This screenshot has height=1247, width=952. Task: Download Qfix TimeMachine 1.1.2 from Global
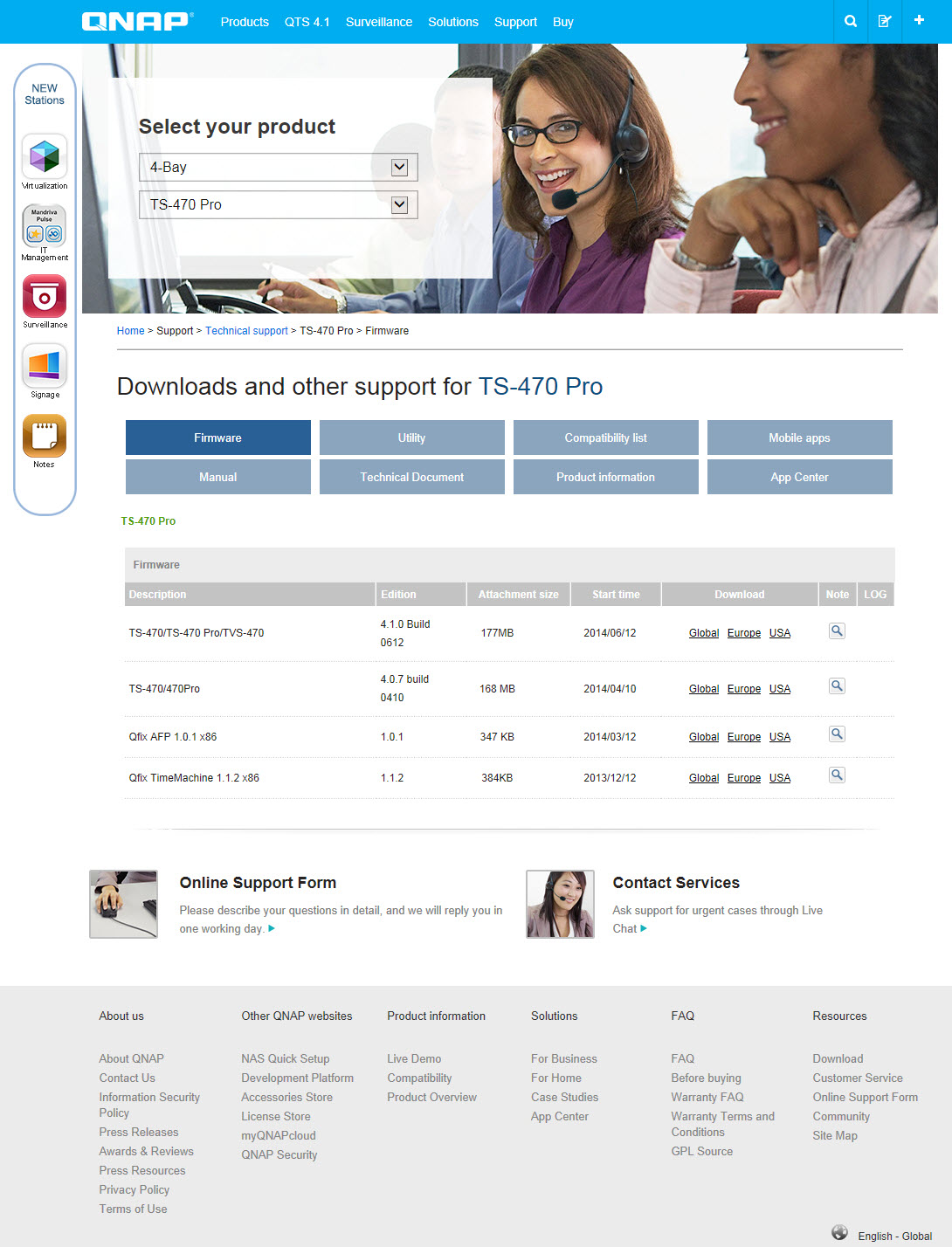click(704, 778)
